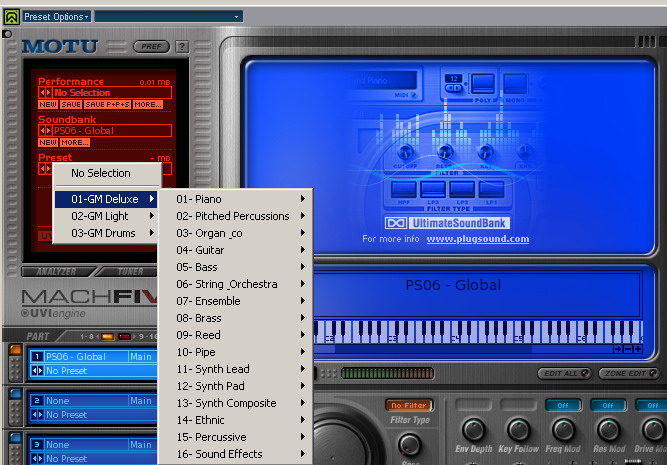
Task: Click the keyboard zoom plus icon
Action: click(x=637, y=349)
